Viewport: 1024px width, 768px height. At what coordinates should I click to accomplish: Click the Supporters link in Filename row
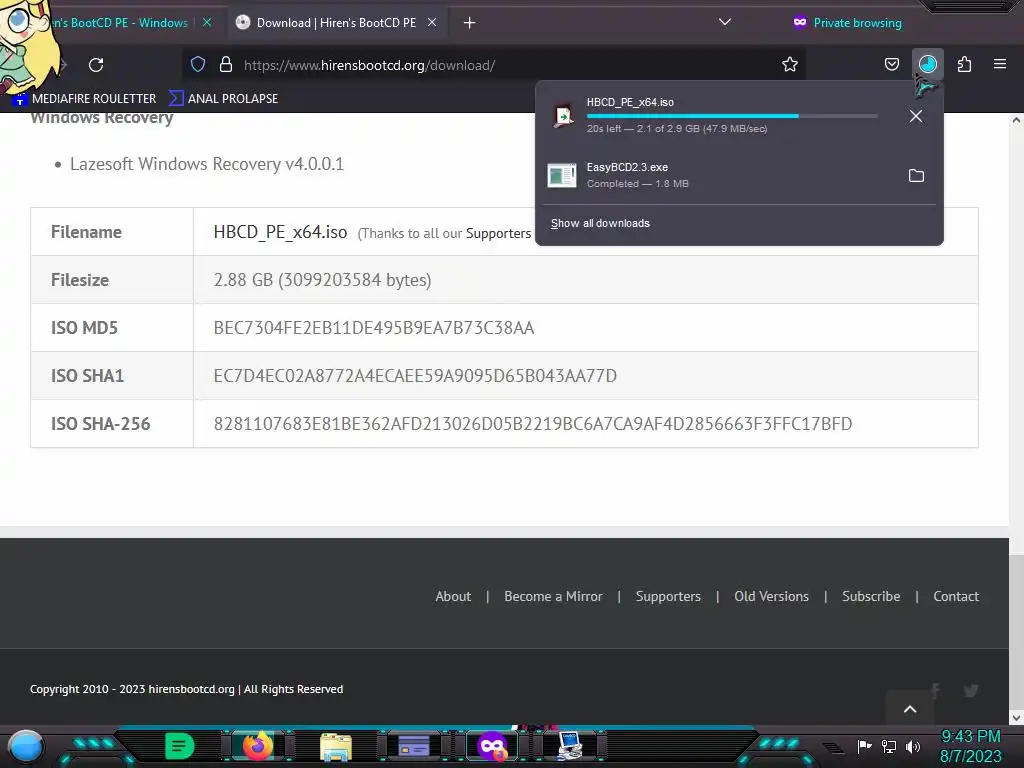pos(498,233)
